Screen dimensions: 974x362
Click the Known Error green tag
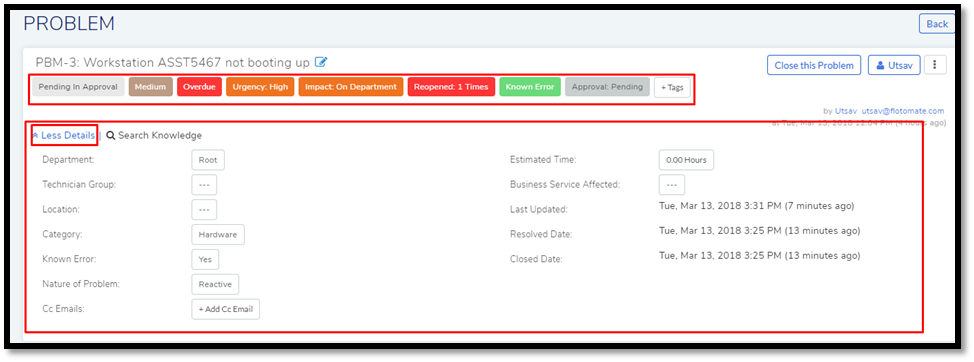tap(530, 87)
